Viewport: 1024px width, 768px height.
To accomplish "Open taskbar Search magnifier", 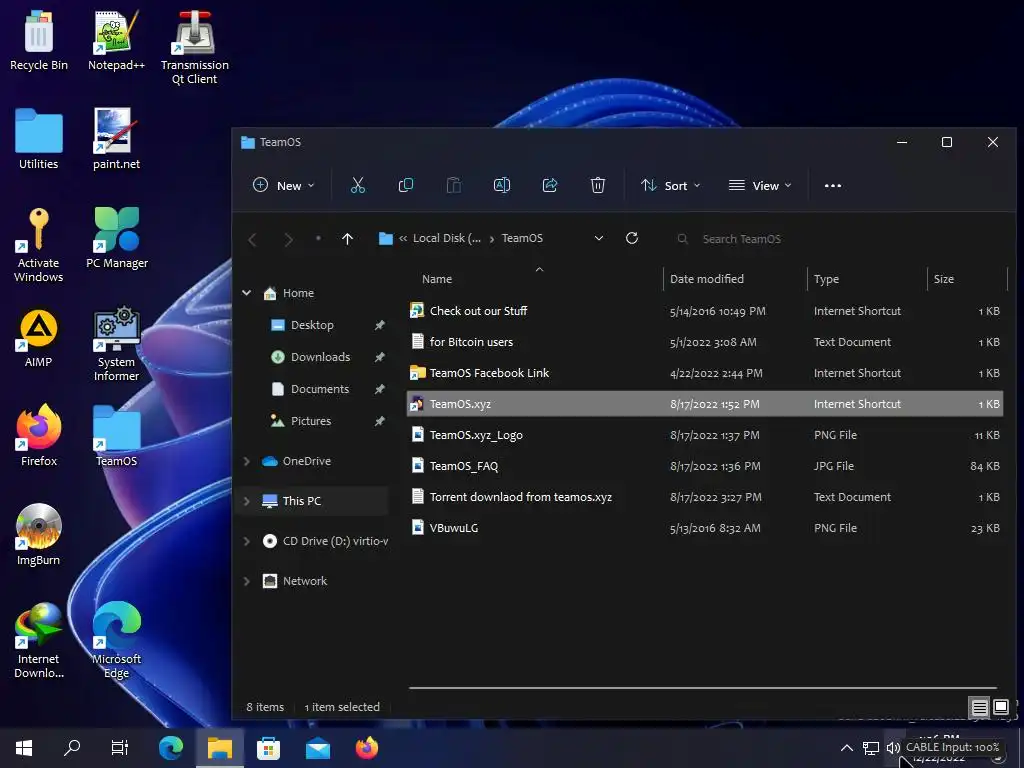I will click(x=72, y=748).
